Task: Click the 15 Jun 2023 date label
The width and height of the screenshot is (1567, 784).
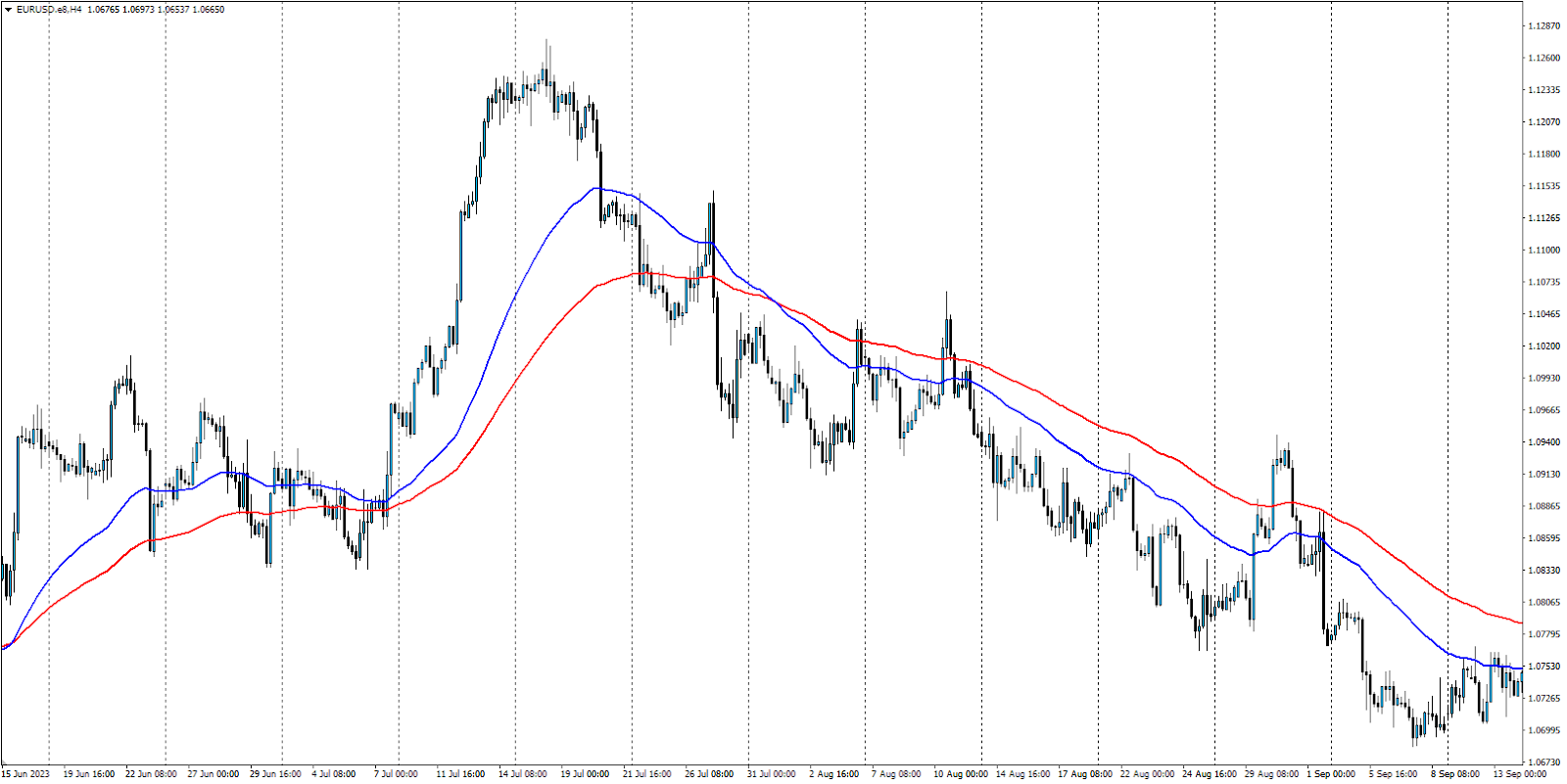Action: [x=25, y=774]
